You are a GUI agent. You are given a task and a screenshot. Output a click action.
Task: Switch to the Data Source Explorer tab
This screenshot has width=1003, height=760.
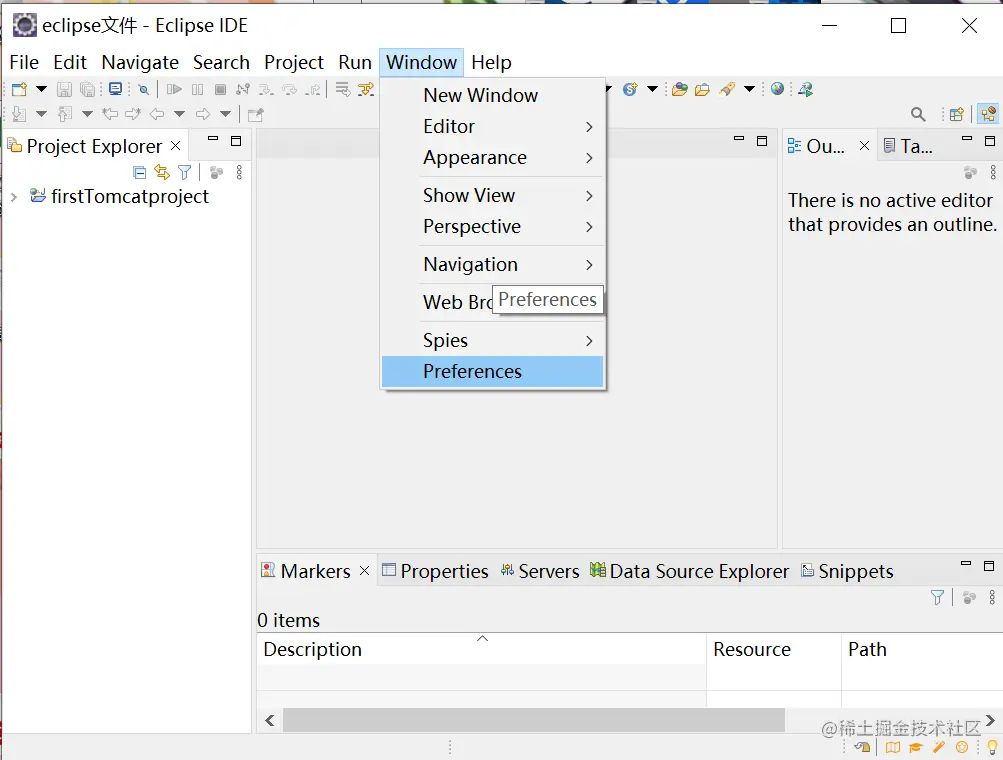coord(690,571)
